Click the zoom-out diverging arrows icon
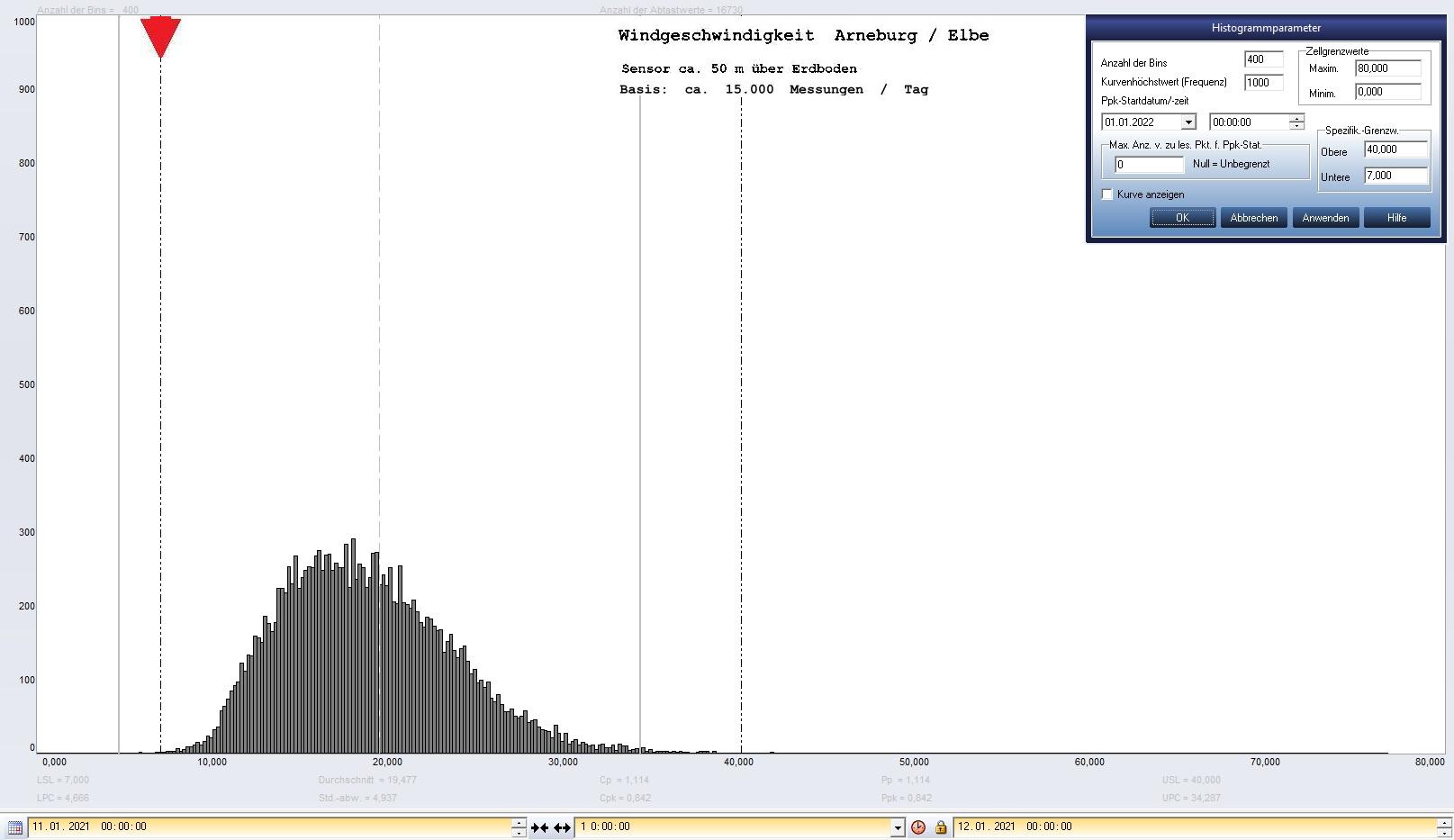The height and width of the screenshot is (840, 1454). click(562, 827)
